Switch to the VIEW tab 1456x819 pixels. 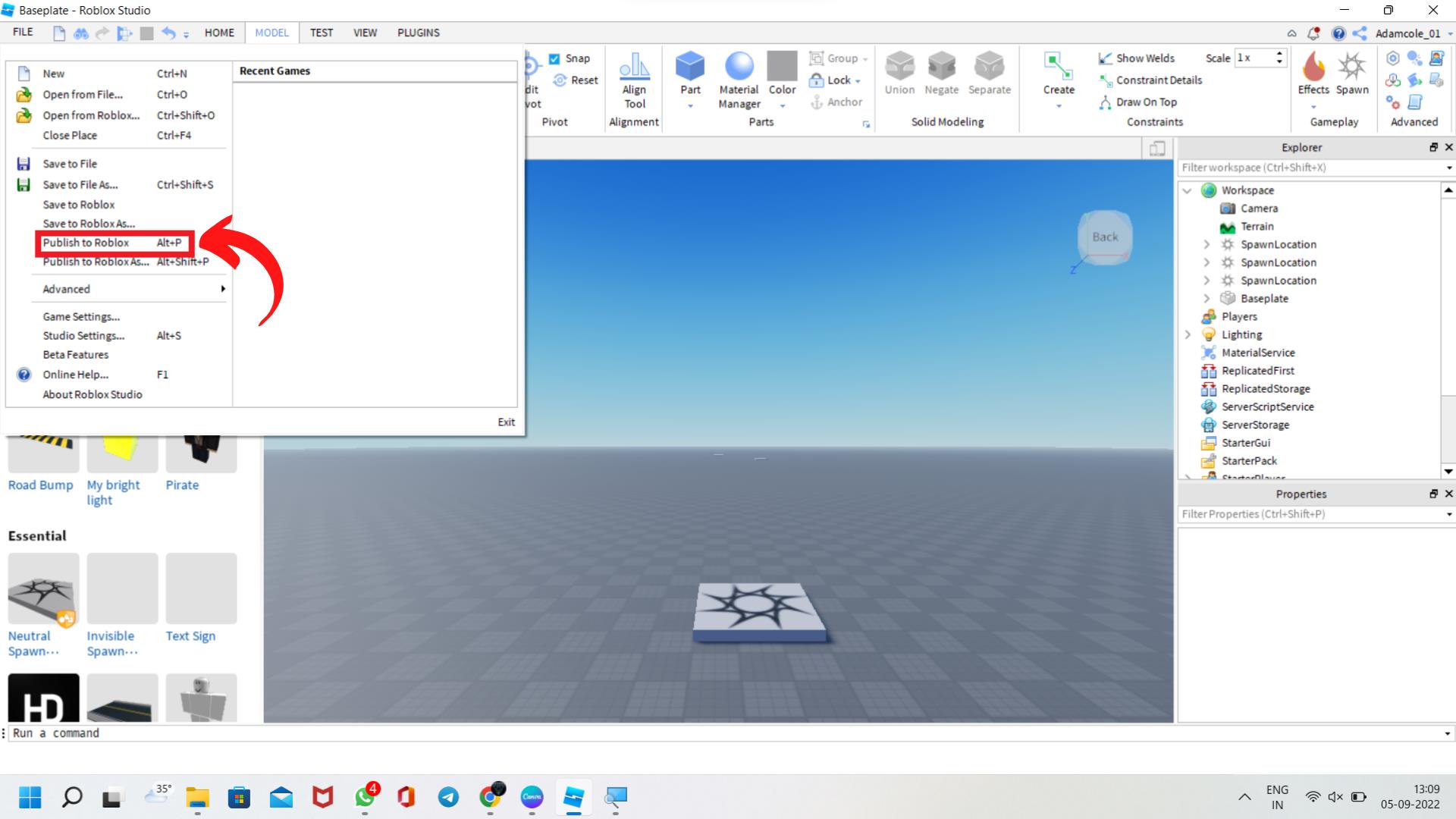pyautogui.click(x=365, y=33)
